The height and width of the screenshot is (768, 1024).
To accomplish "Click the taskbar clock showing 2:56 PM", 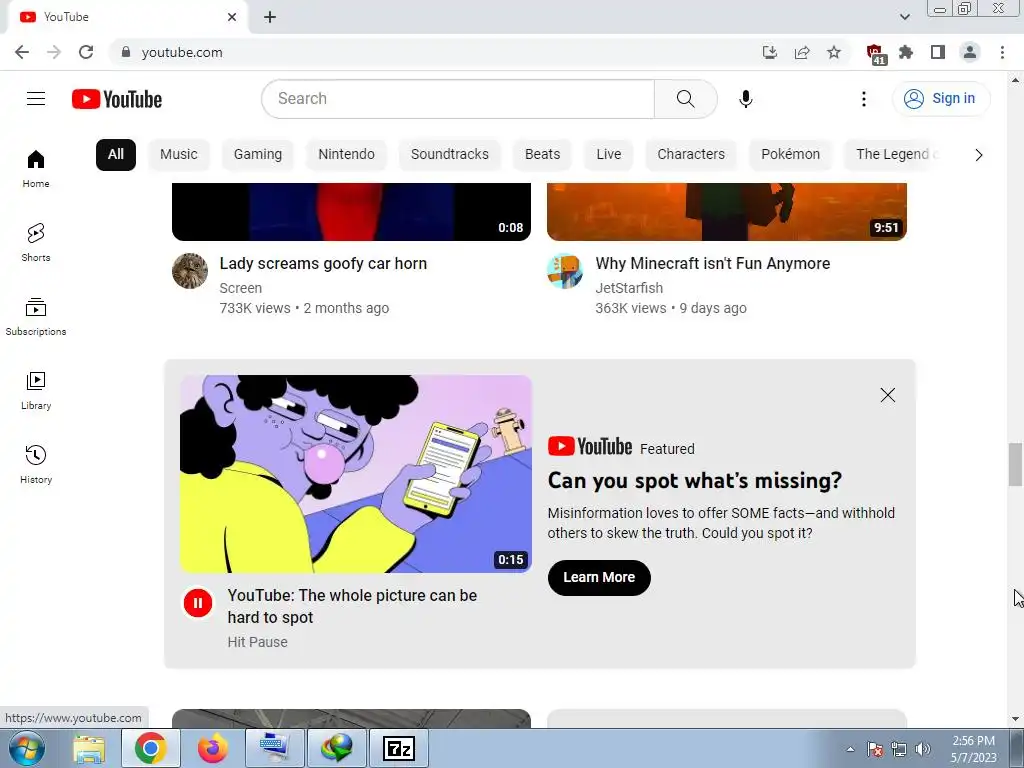I will (x=973, y=749).
